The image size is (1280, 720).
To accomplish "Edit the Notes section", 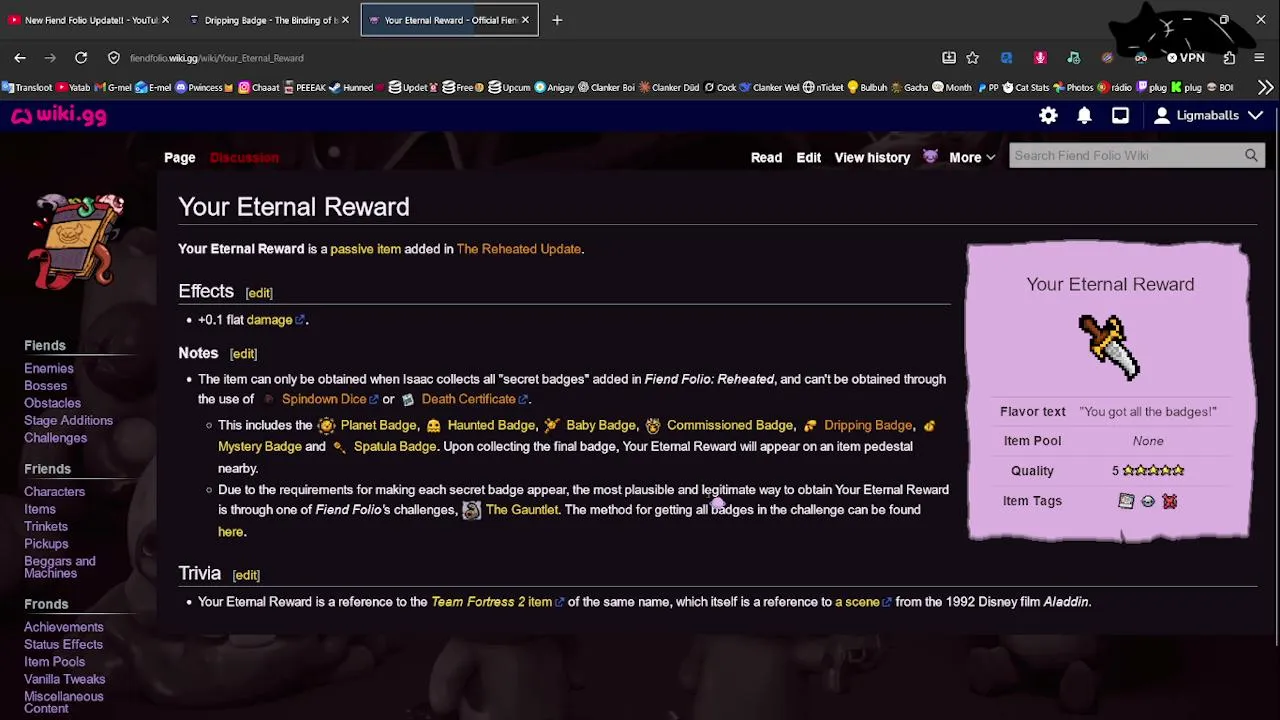I will [x=243, y=354].
